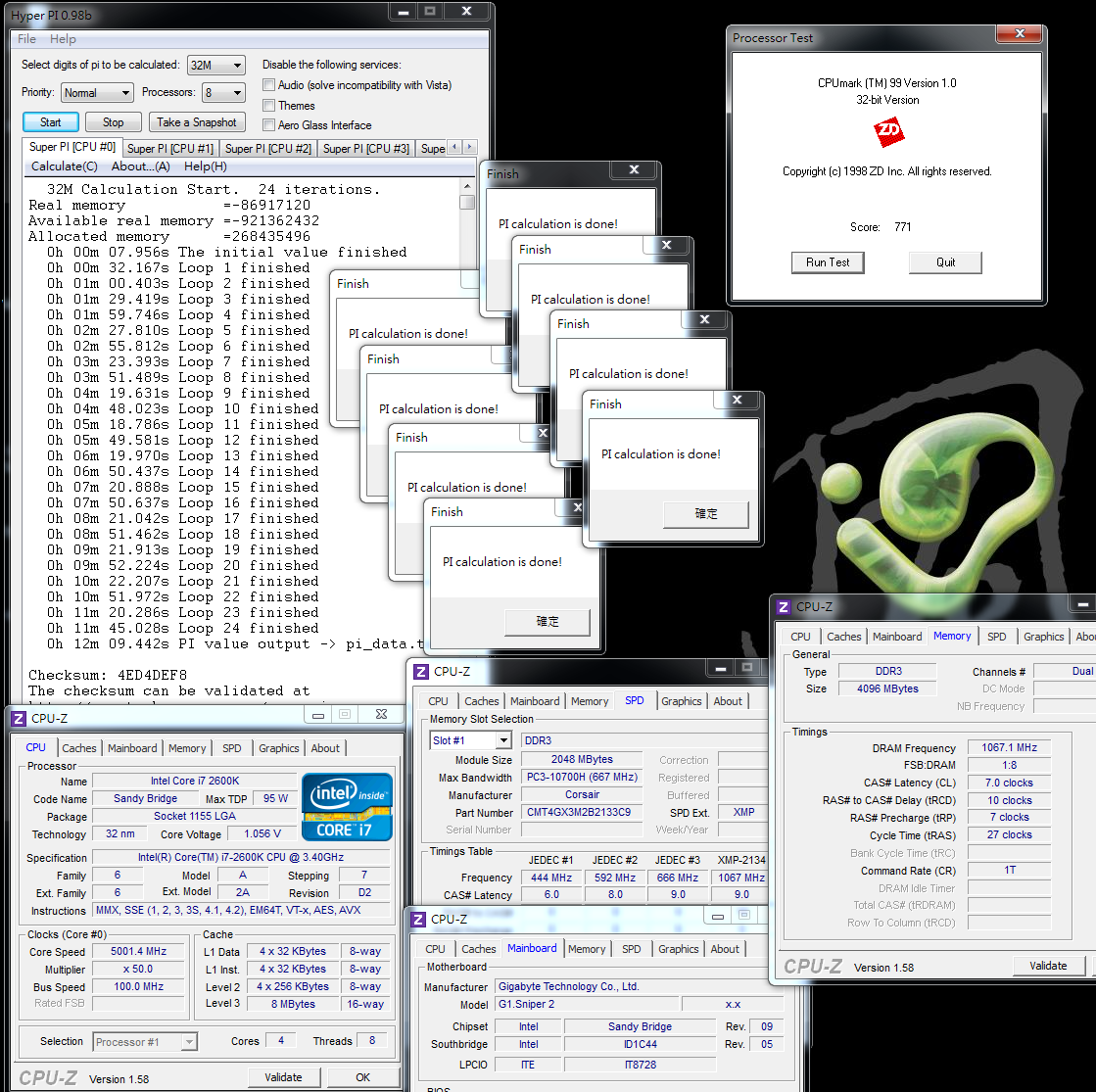The height and width of the screenshot is (1092, 1096).
Task: Click DRAM Frequency 1067.1 MHz value
Action: click(x=1010, y=747)
